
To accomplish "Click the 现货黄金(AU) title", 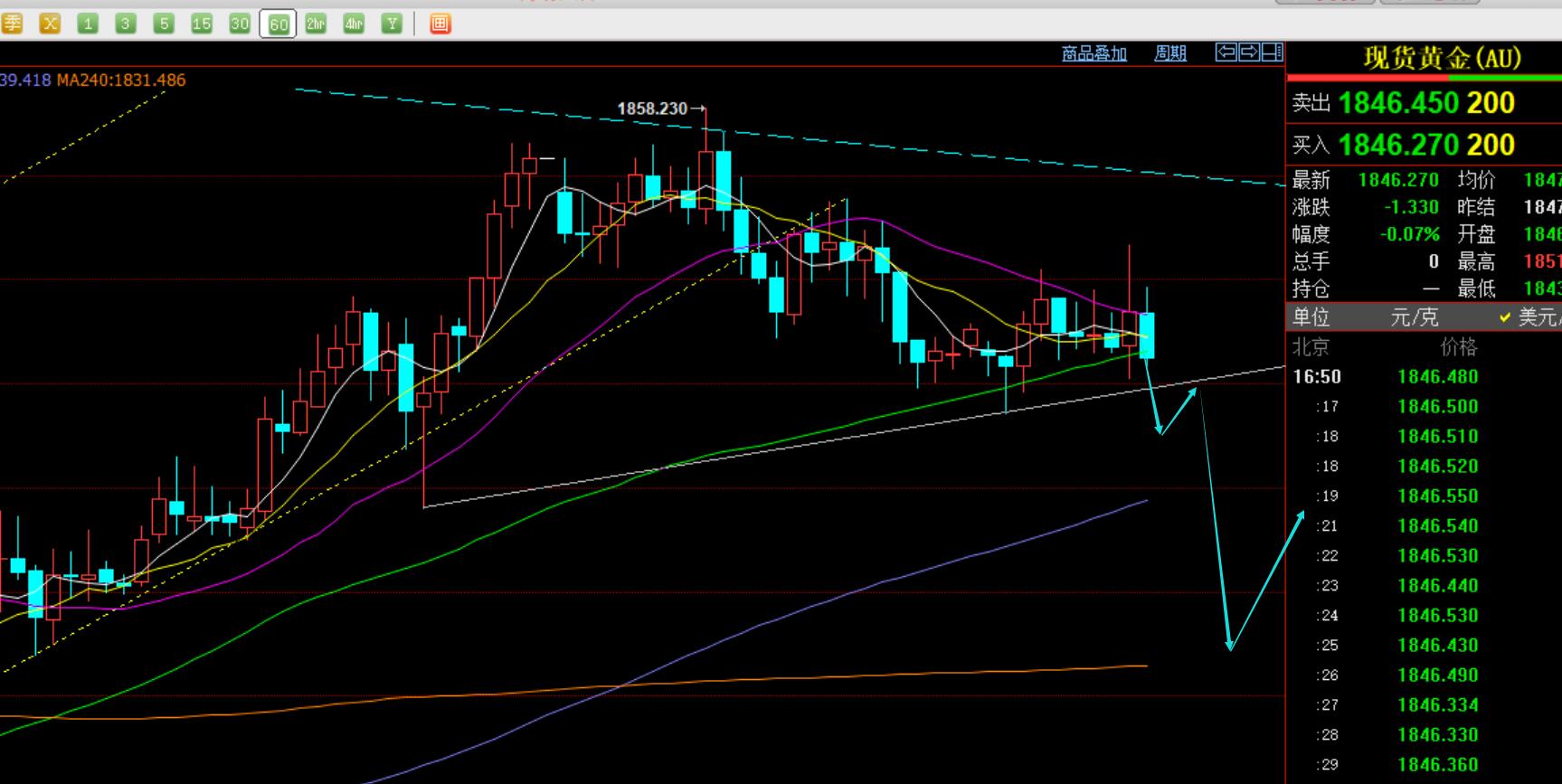I will click(x=1443, y=59).
